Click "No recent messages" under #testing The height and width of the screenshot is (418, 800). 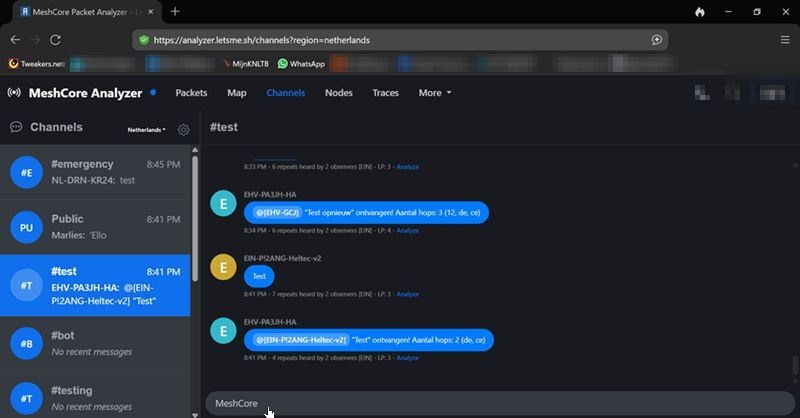coord(92,407)
